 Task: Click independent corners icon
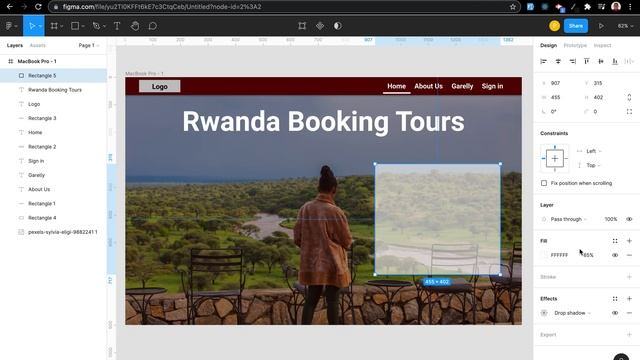(x=629, y=111)
